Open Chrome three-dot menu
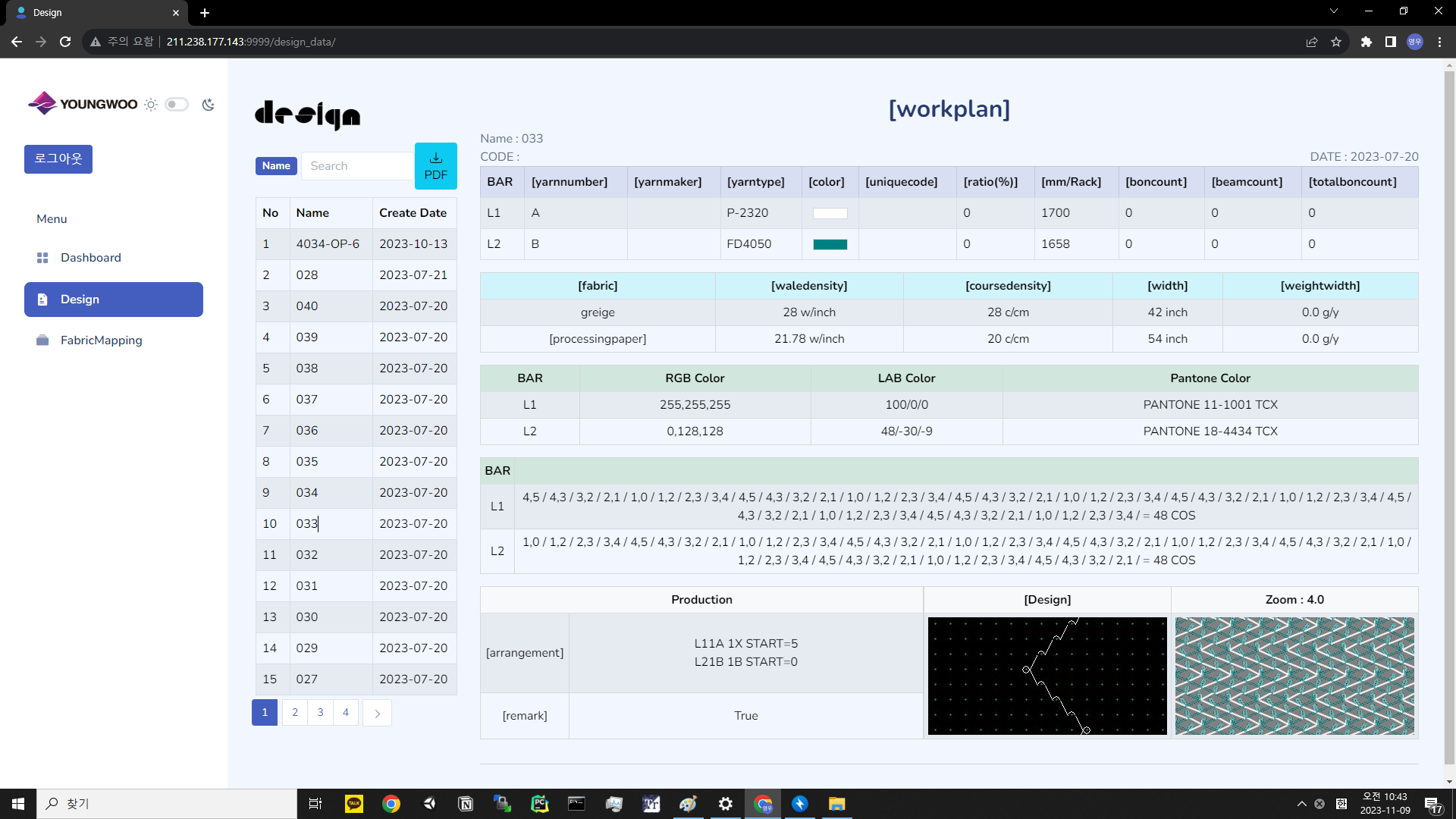 tap(1439, 42)
